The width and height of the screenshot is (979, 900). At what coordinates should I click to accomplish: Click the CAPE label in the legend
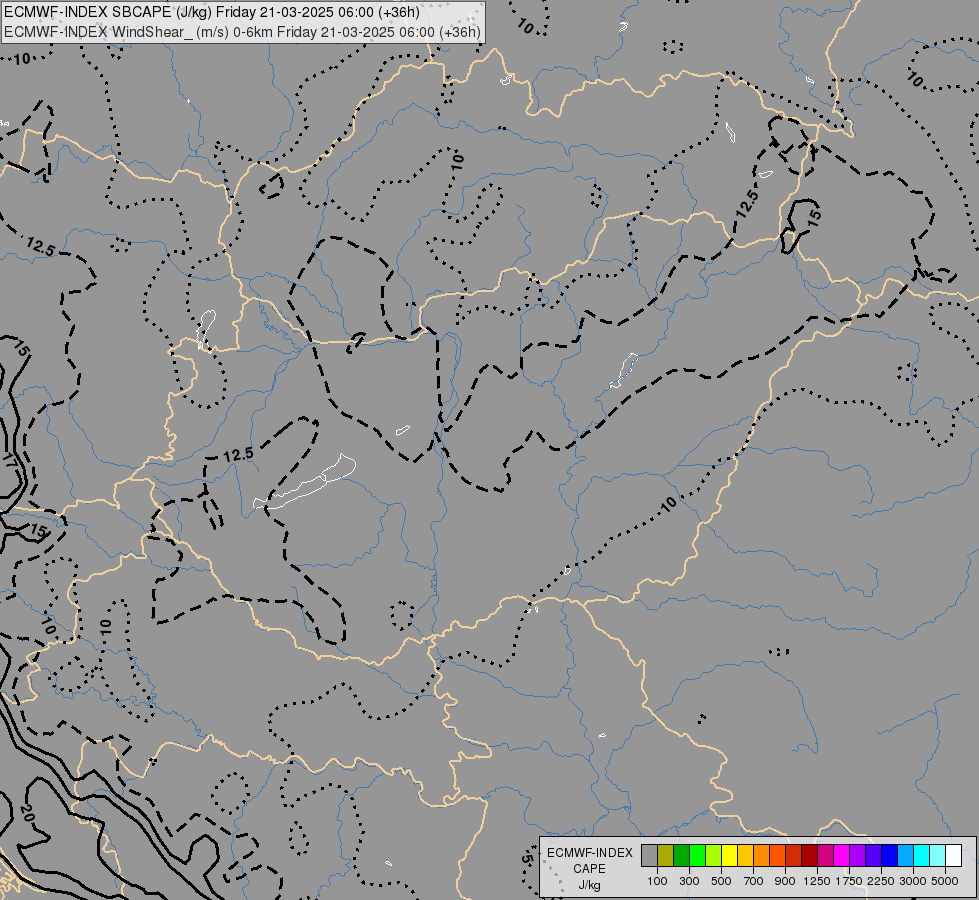pyautogui.click(x=589, y=869)
